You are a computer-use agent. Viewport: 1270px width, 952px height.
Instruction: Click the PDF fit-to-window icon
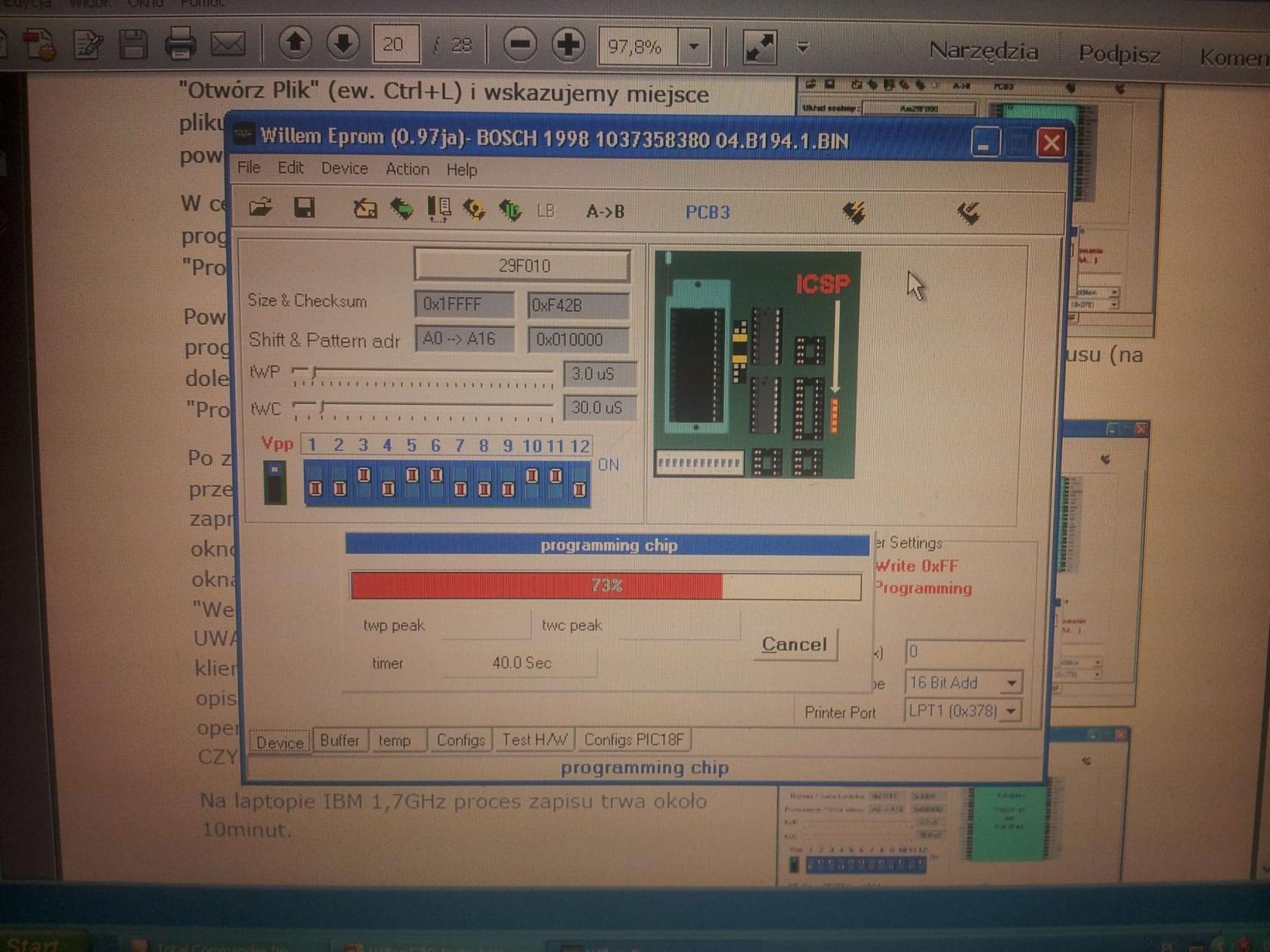tap(759, 47)
